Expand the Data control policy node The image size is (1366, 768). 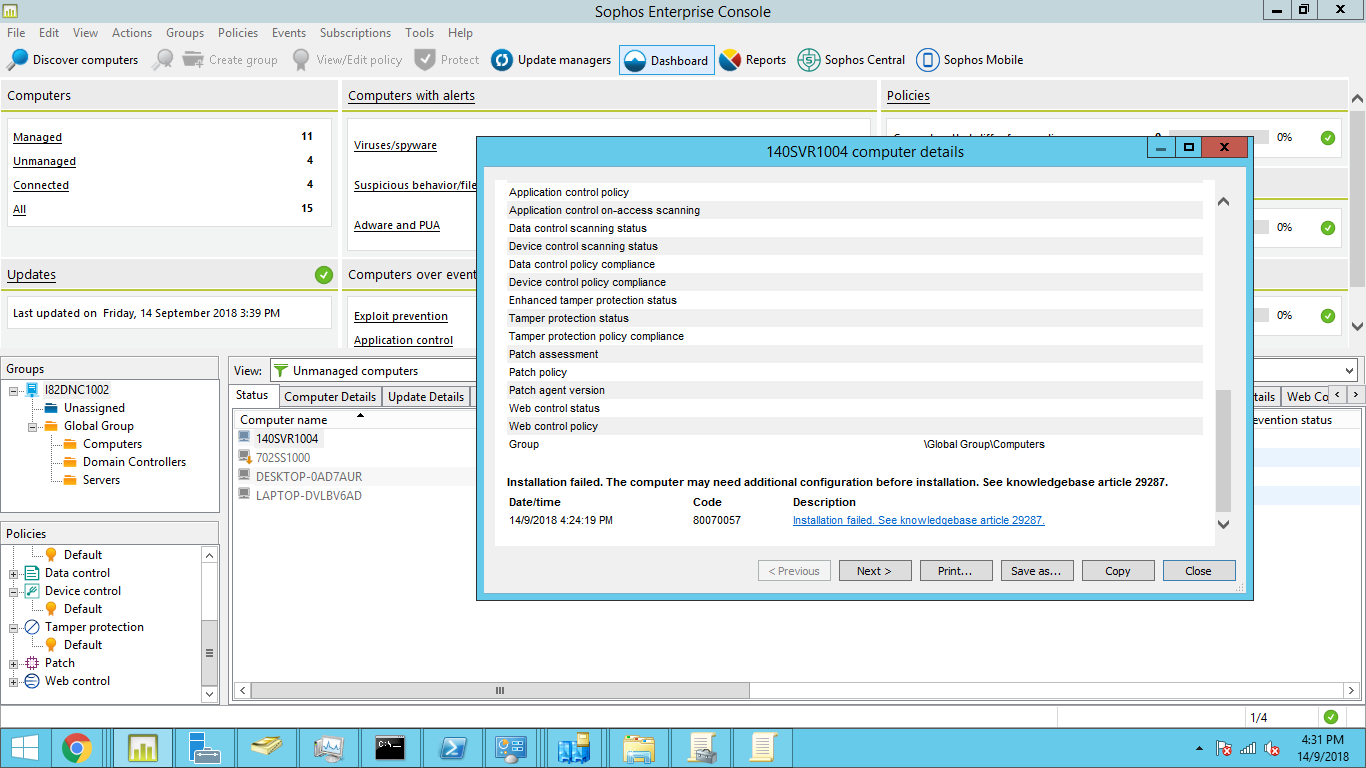point(14,574)
